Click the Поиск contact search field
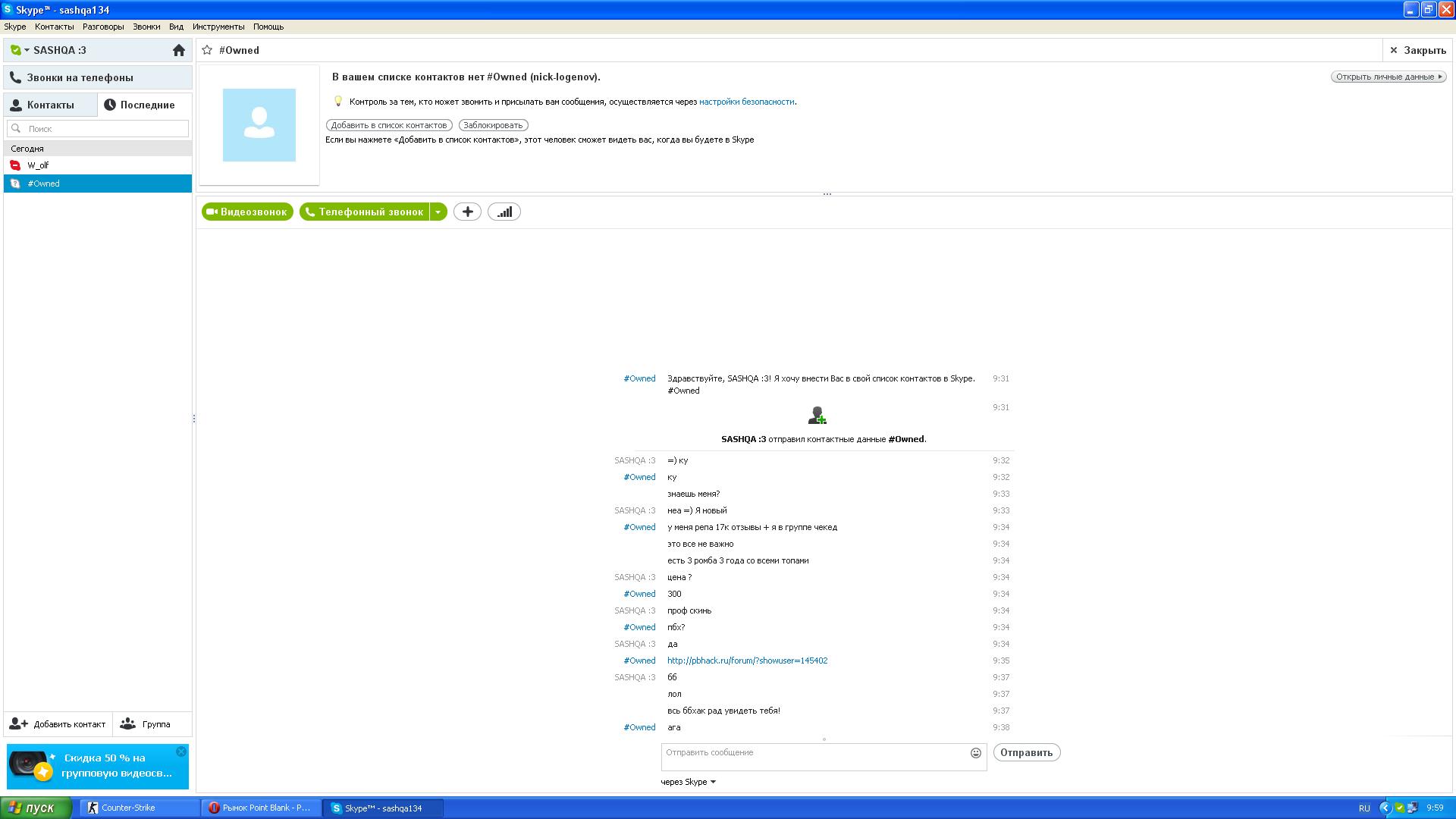 tap(99, 129)
